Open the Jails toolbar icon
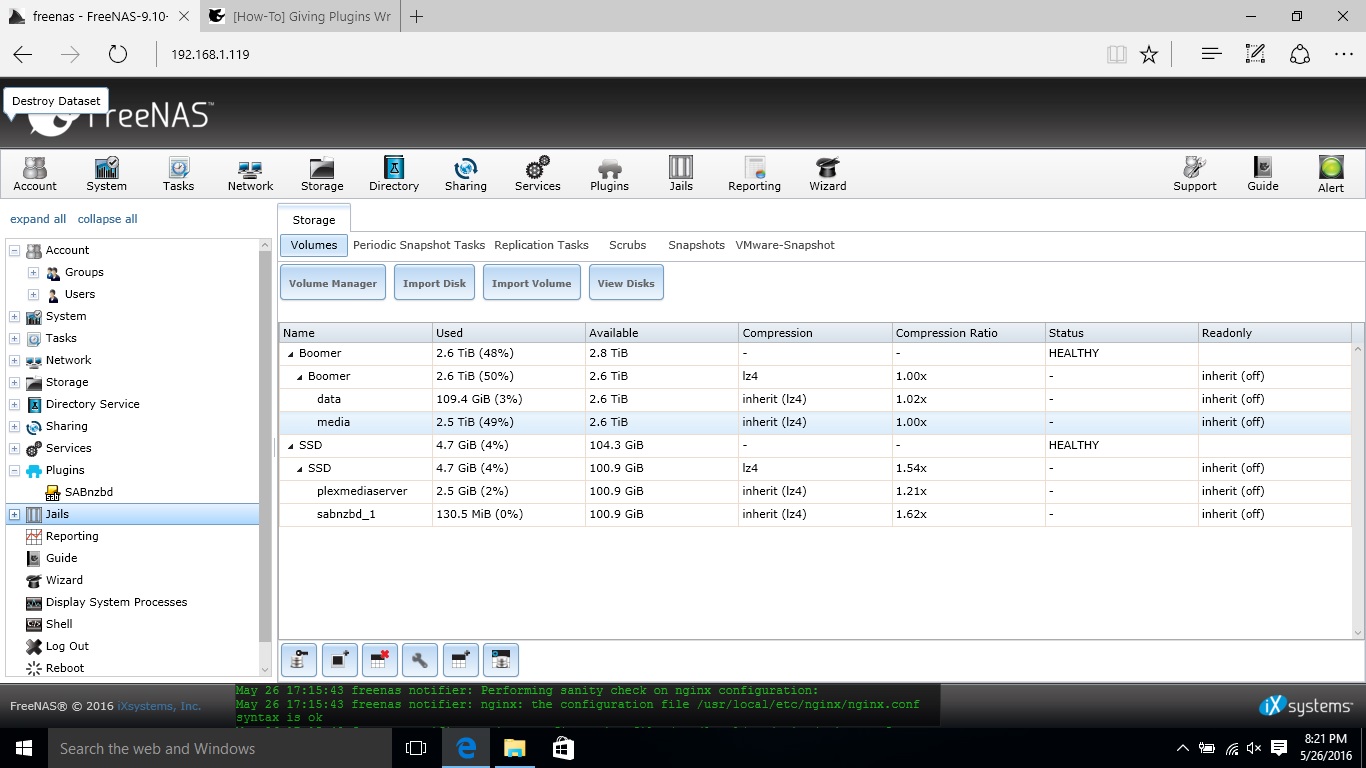This screenshot has height=768, width=1366. (x=681, y=173)
